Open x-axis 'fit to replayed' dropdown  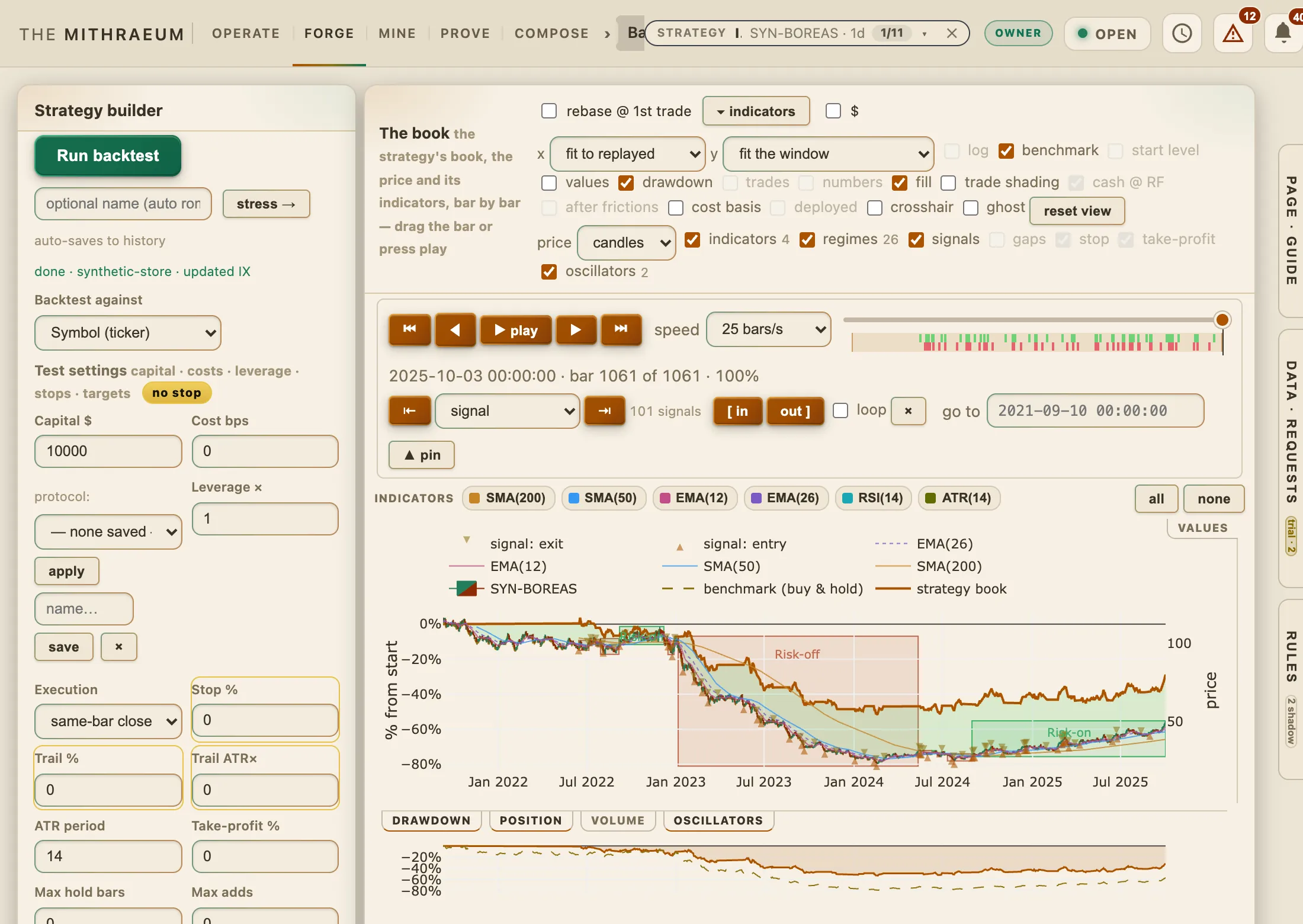click(627, 154)
